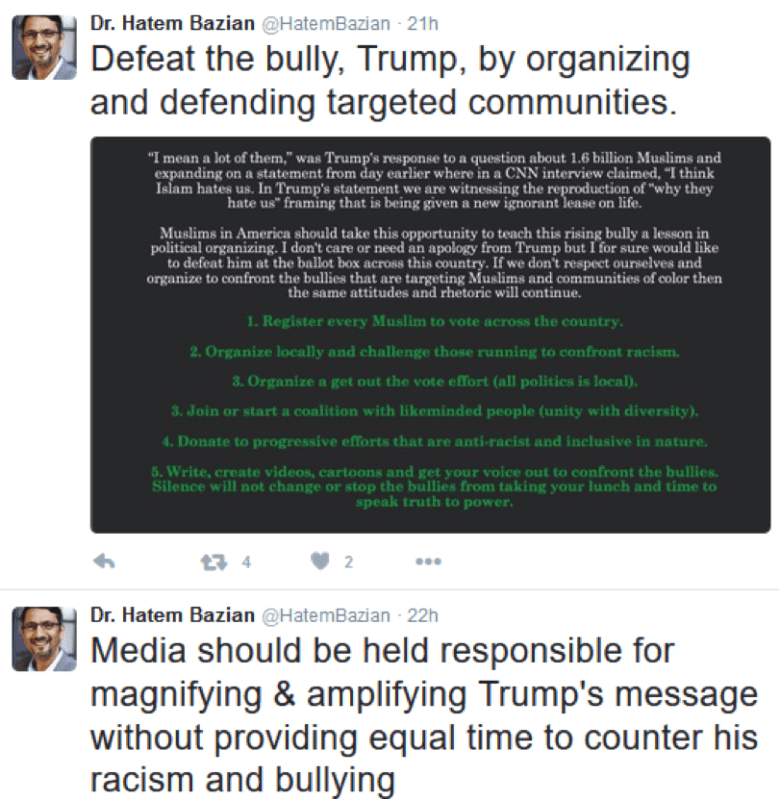Open Hatem Bazian avatar on first tweet
780x800 pixels.
click(x=44, y=47)
